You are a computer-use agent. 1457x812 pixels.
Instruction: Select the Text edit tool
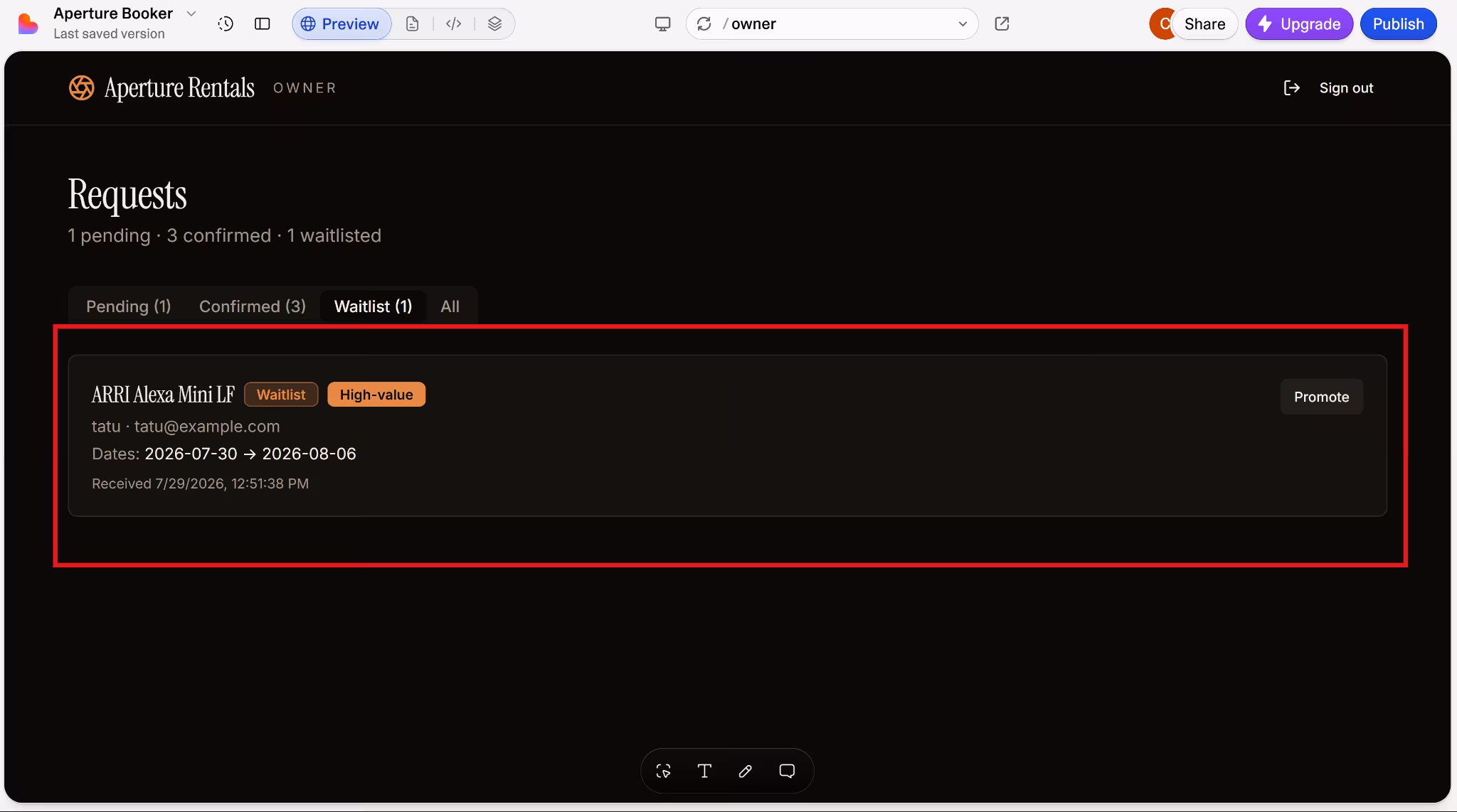pos(704,771)
